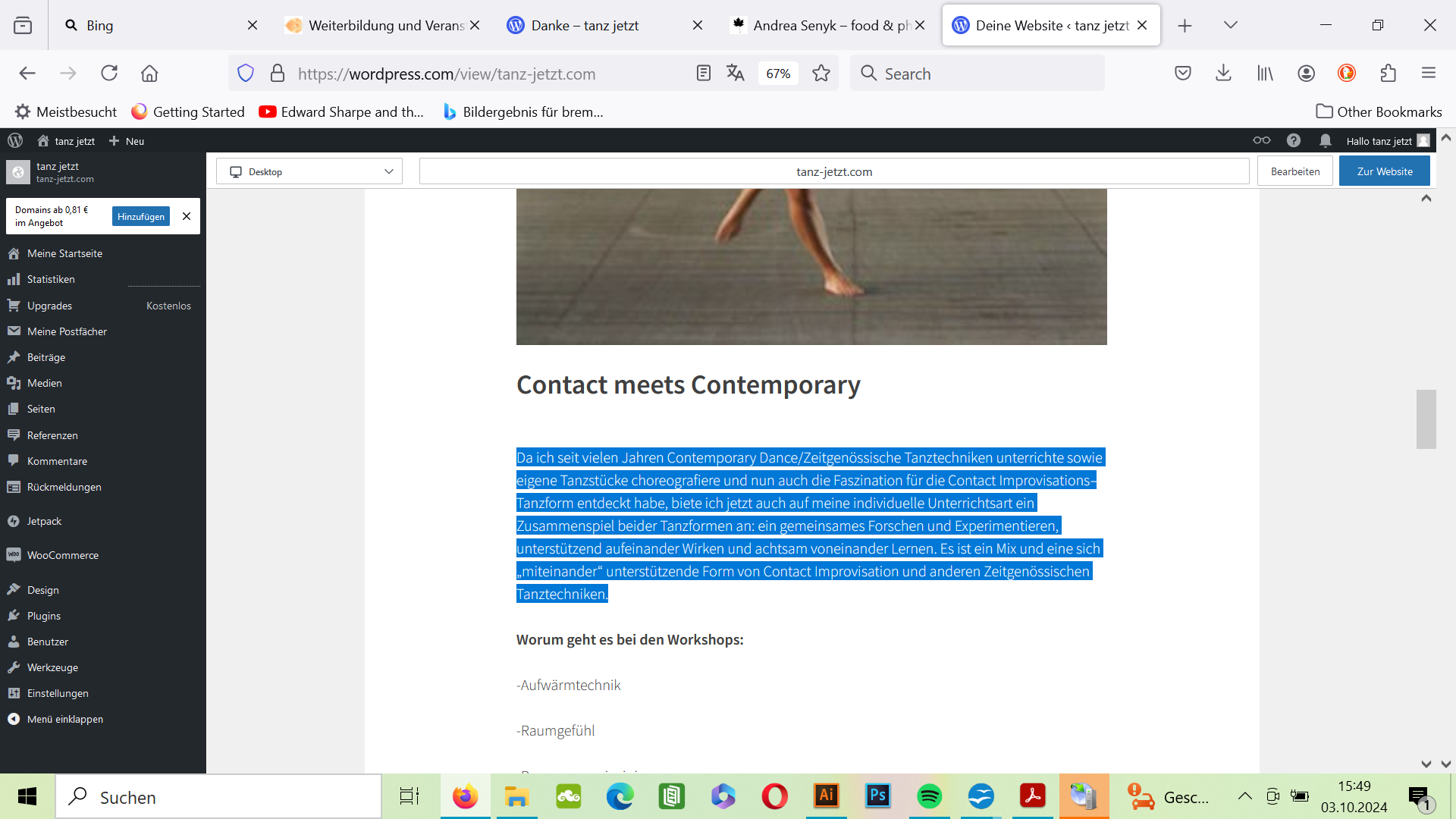Click the 67% zoom level indicator
Image resolution: width=1456 pixels, height=819 pixels.
tap(778, 74)
